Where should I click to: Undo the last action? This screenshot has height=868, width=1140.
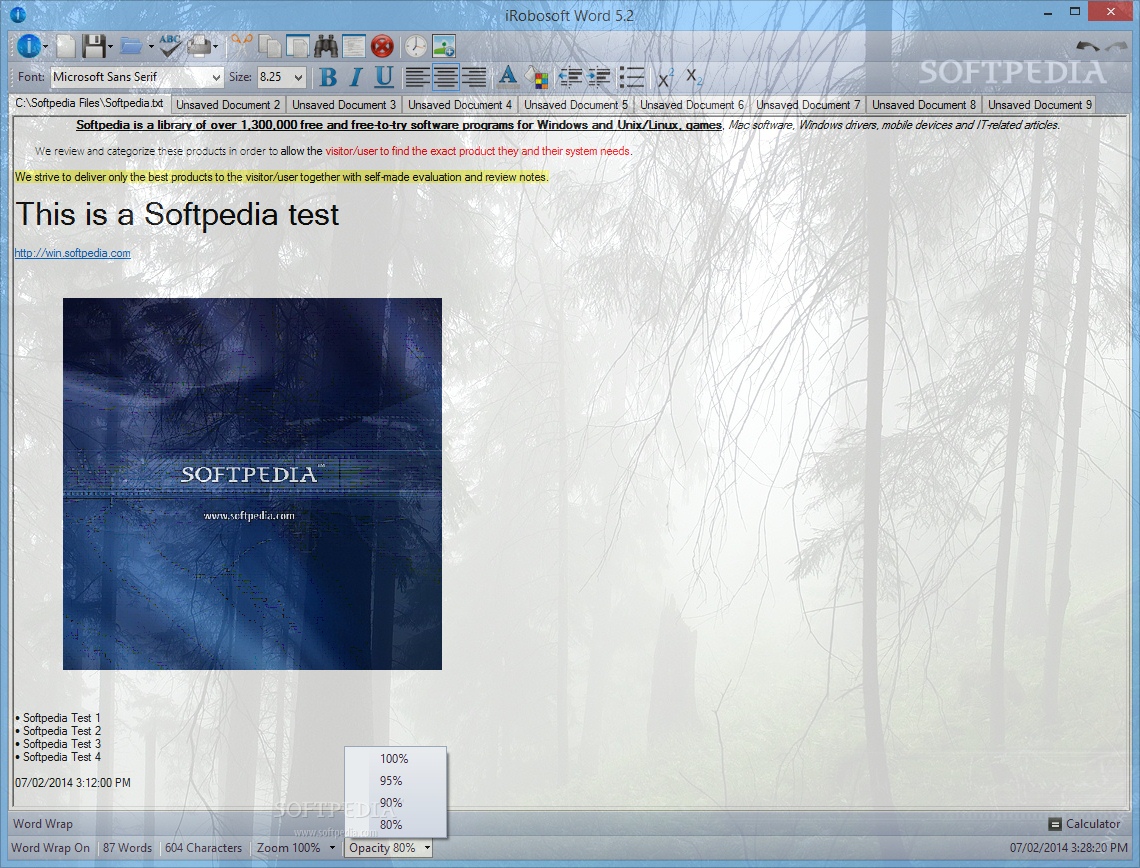coord(1088,47)
